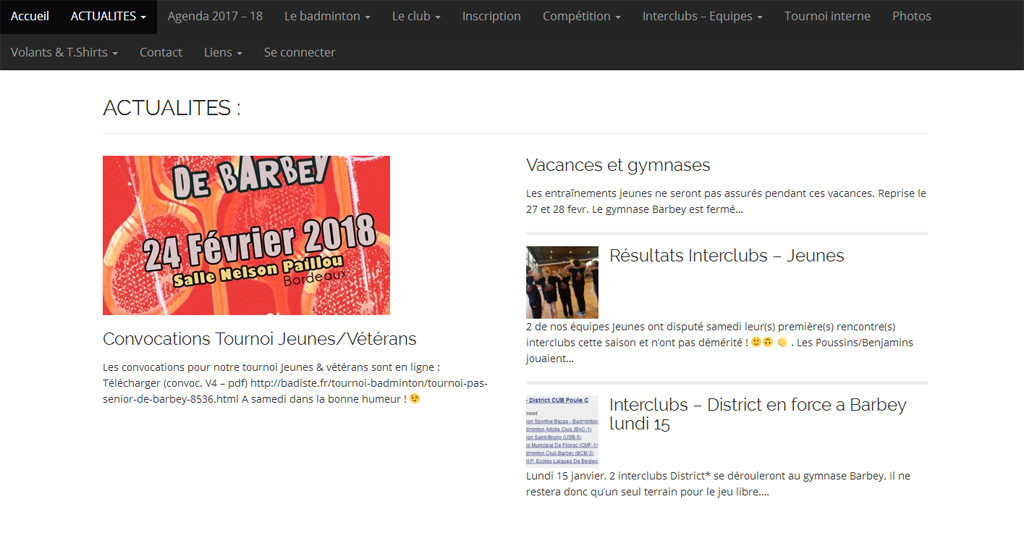
Task: Open Interclubs – District en force article
Action: click(758, 414)
